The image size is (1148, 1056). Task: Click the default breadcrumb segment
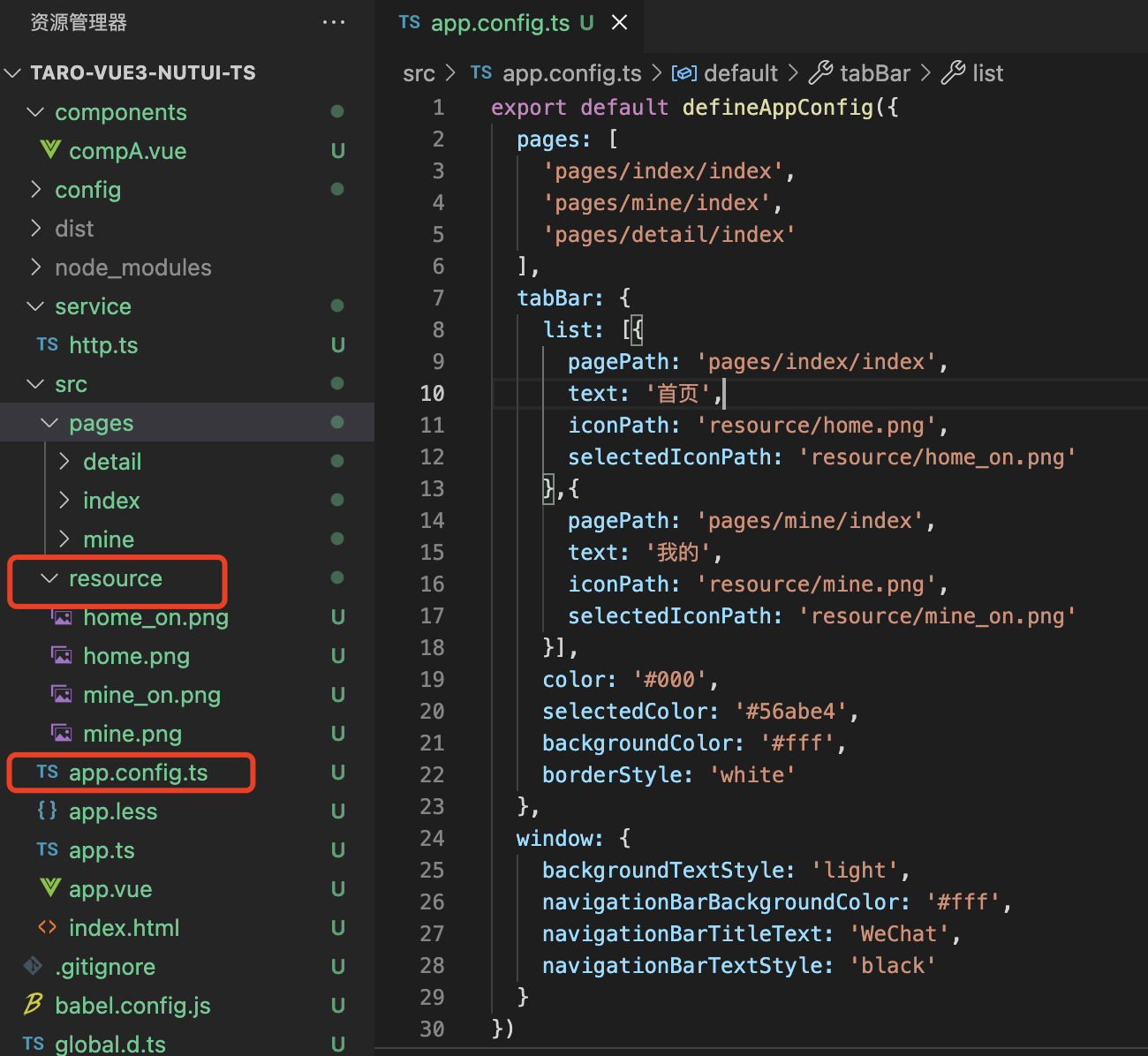coord(740,73)
